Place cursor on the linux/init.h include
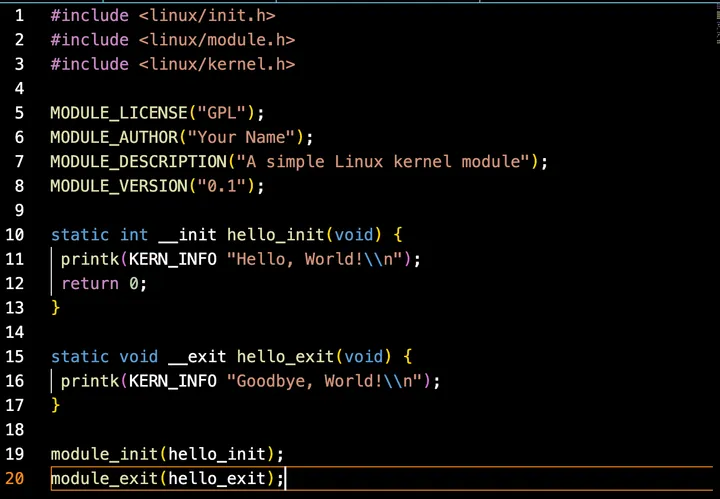The width and height of the screenshot is (720, 499). 206,15
